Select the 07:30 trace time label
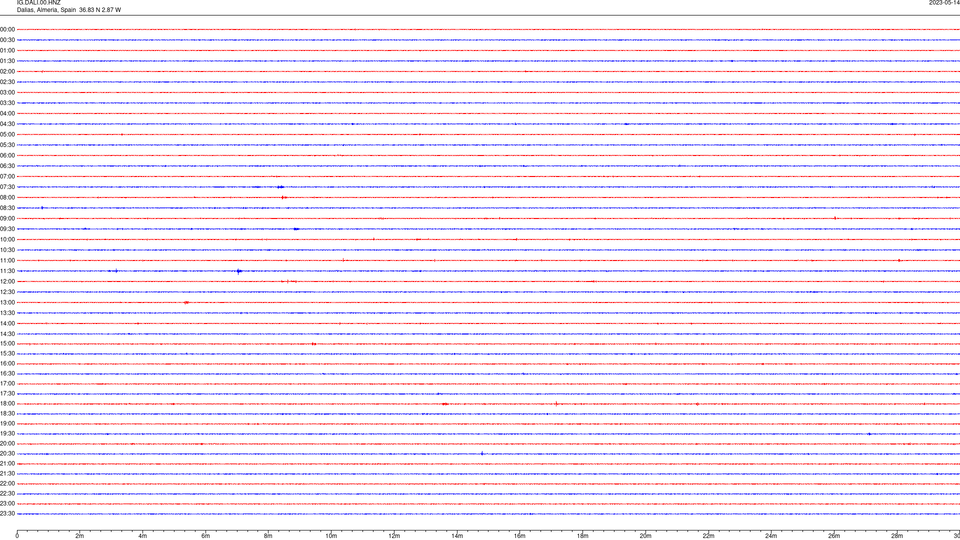 [x=7, y=187]
